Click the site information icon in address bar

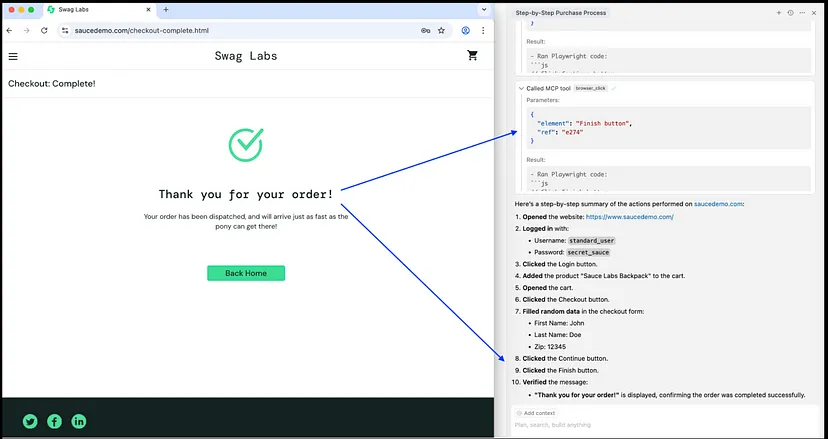(x=64, y=31)
